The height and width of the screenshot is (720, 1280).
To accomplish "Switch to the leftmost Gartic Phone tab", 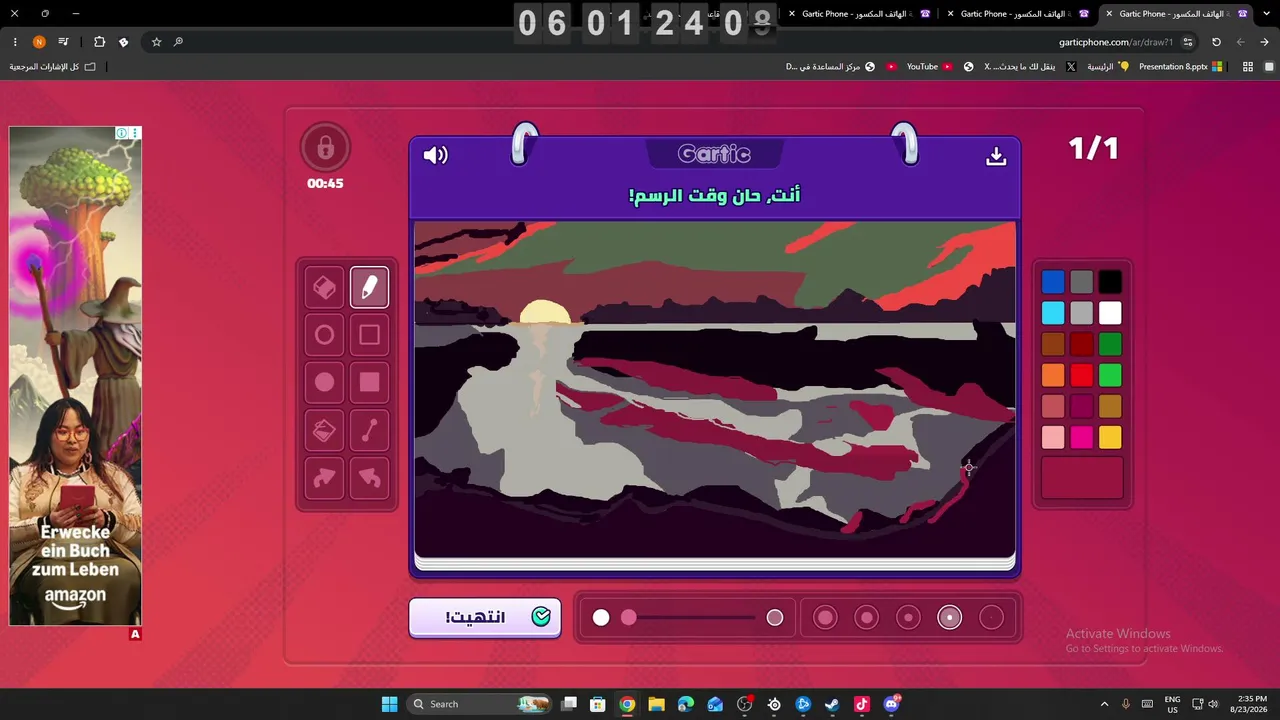I will point(861,14).
